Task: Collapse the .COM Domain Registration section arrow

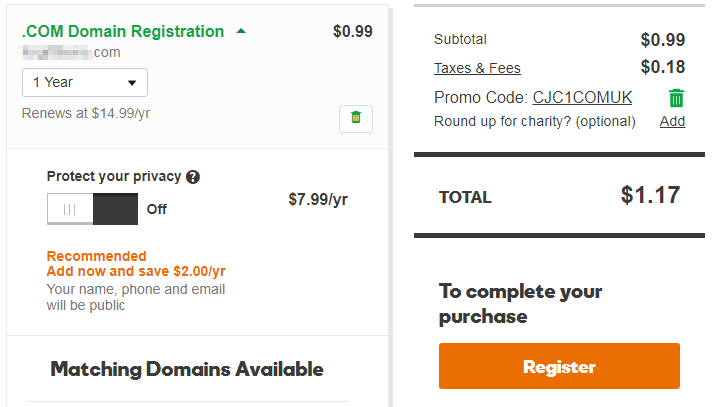Action: 241,31
